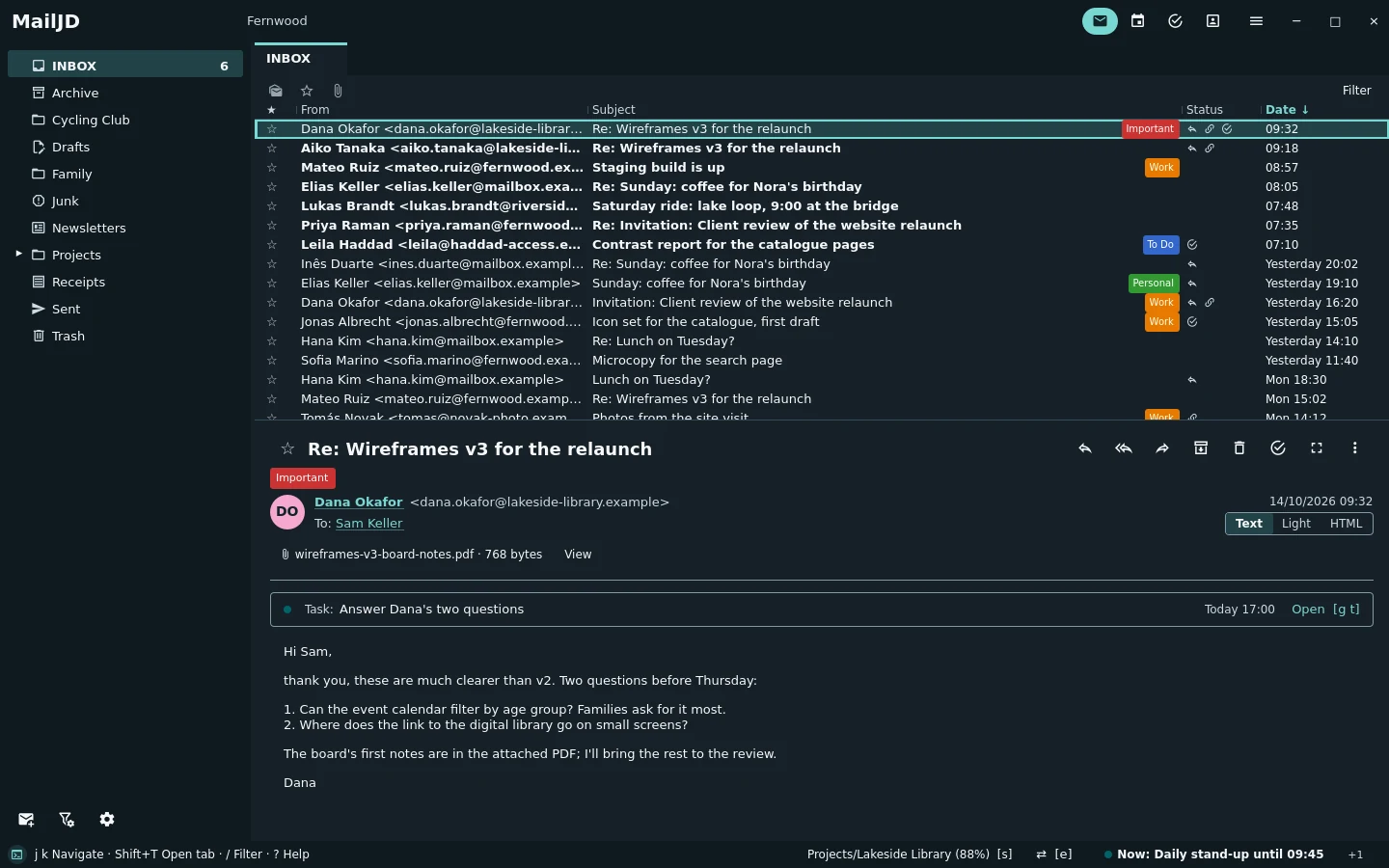The image size is (1389, 868).
Task: Click the Projects/Lakeside Library suggestion in status bar
Action: (x=910, y=854)
